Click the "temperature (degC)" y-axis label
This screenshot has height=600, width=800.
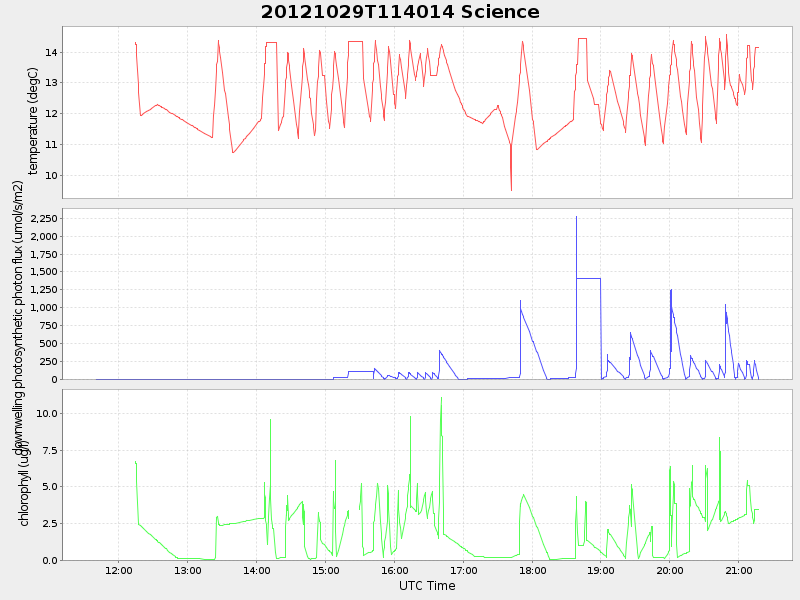tap(33, 121)
